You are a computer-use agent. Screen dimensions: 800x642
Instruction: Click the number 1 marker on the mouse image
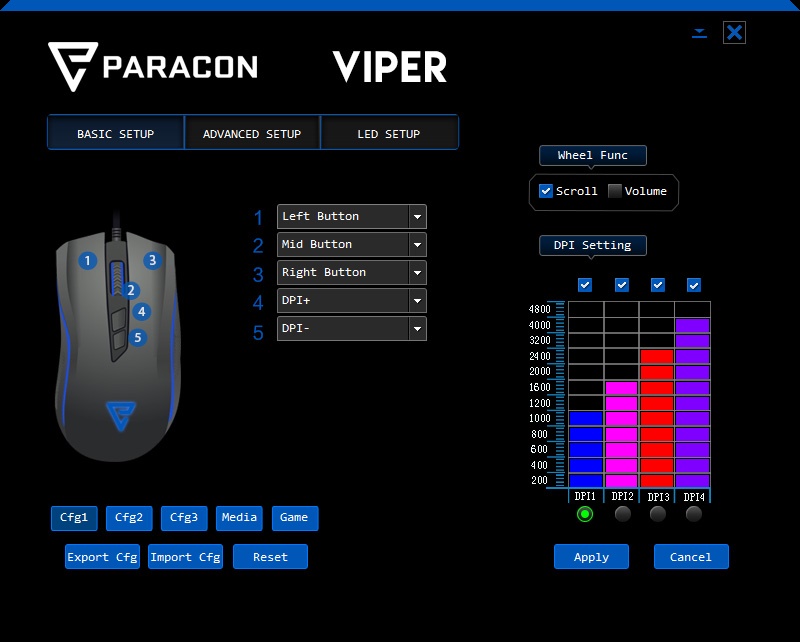point(87,261)
